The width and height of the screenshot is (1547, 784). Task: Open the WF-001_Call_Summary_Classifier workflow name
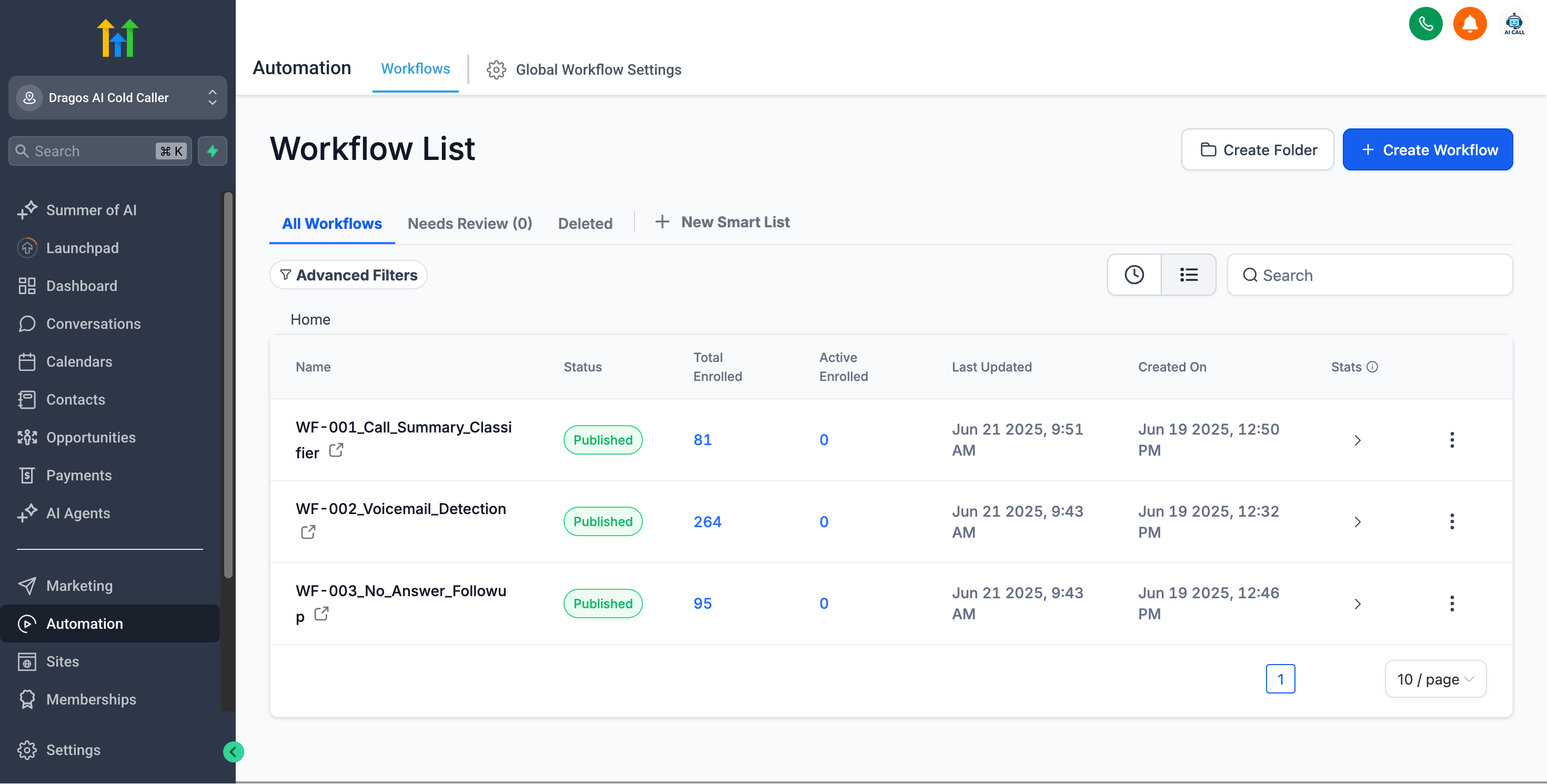(404, 439)
